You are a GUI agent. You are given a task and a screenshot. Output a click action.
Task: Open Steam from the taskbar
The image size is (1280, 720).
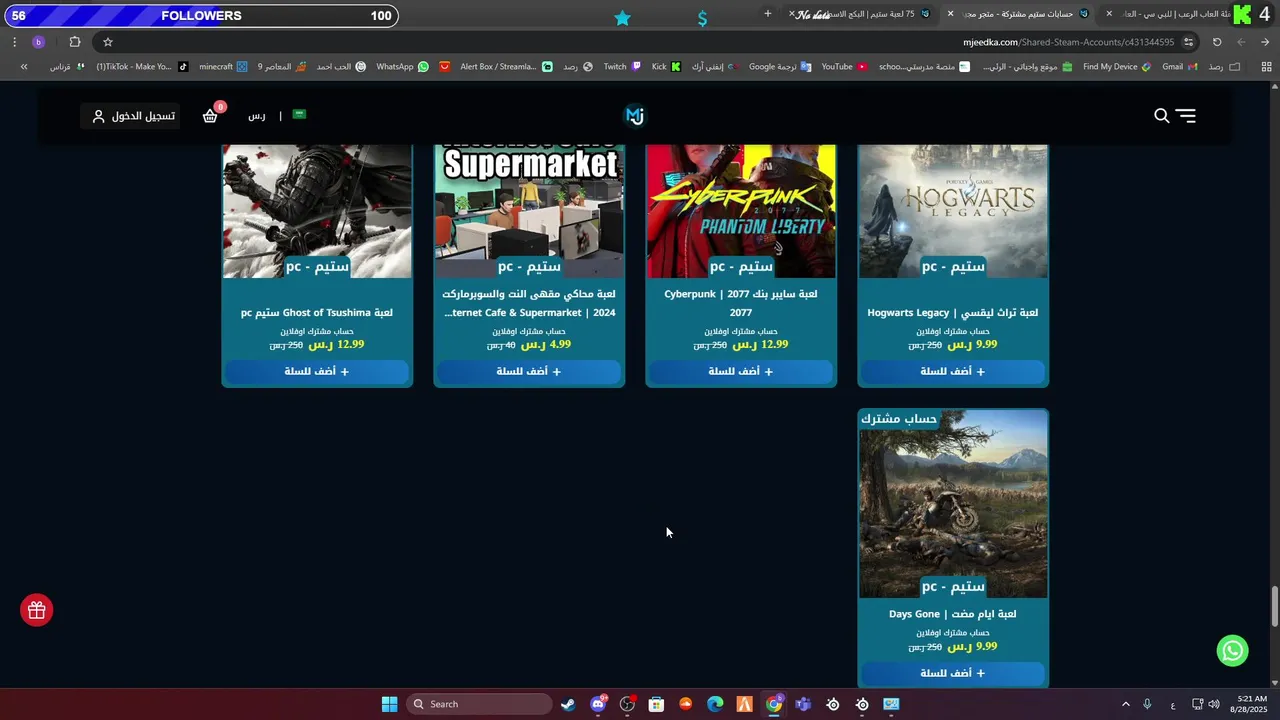click(568, 704)
